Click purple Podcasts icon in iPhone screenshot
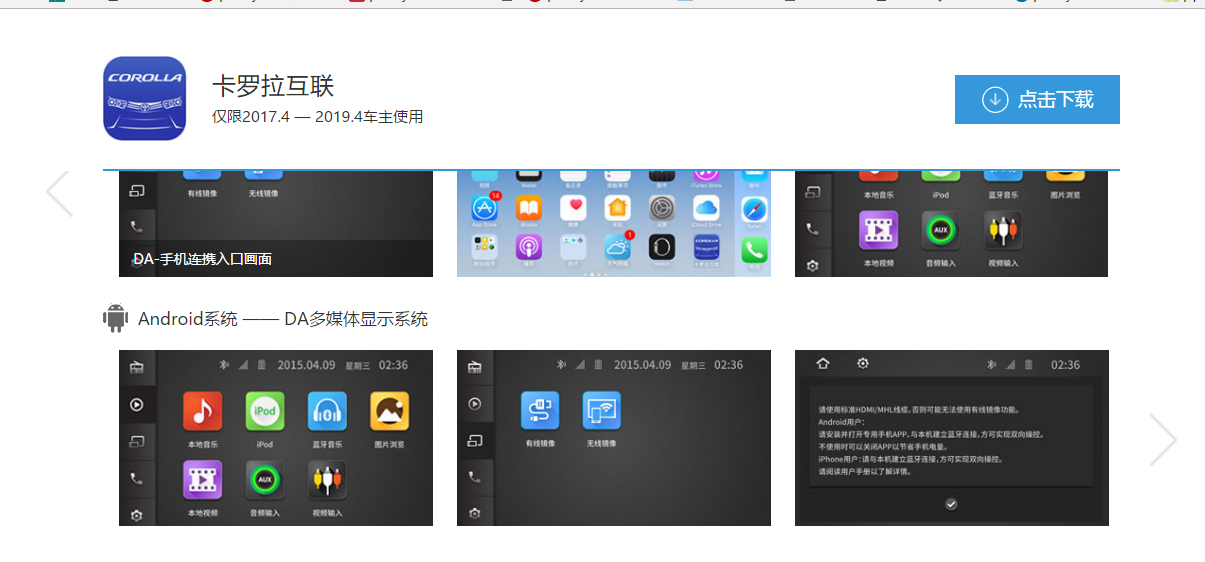Viewport: 1205px width, 562px height. click(x=529, y=247)
